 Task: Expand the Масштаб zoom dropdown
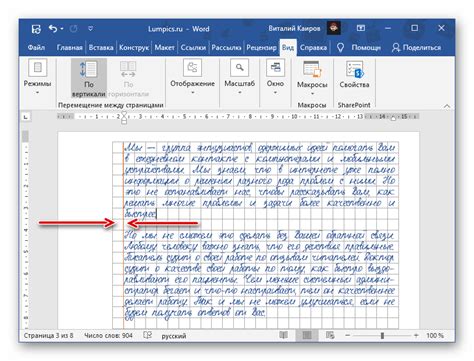(x=239, y=77)
